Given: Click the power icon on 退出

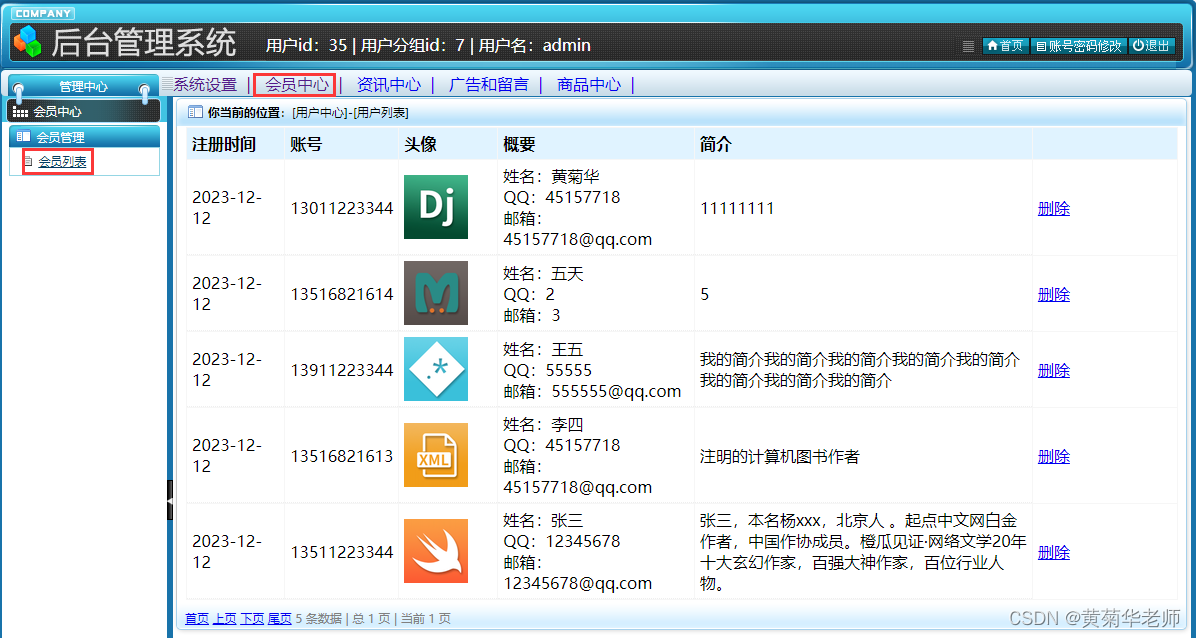Looking at the screenshot, I should tap(1139, 46).
